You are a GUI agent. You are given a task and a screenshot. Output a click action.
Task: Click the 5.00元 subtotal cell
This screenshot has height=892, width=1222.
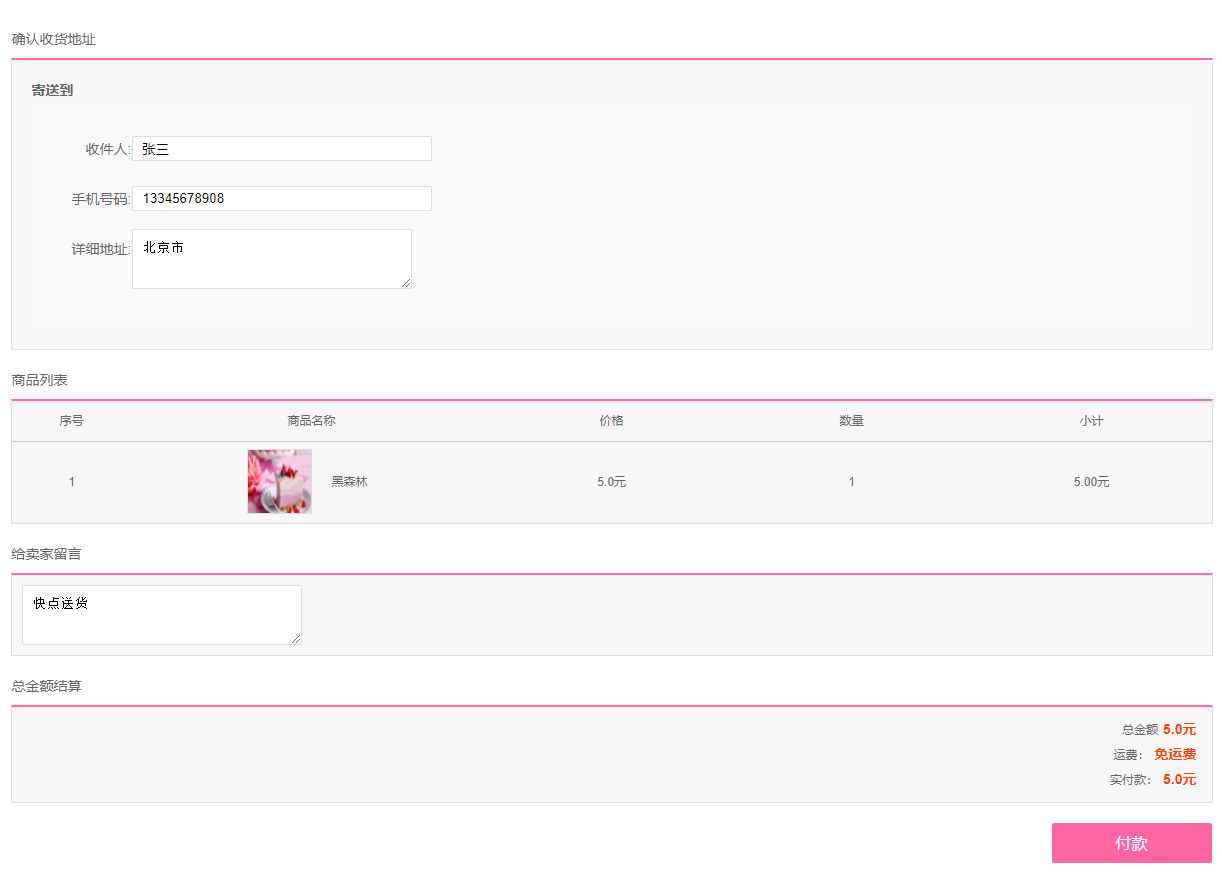point(1092,482)
